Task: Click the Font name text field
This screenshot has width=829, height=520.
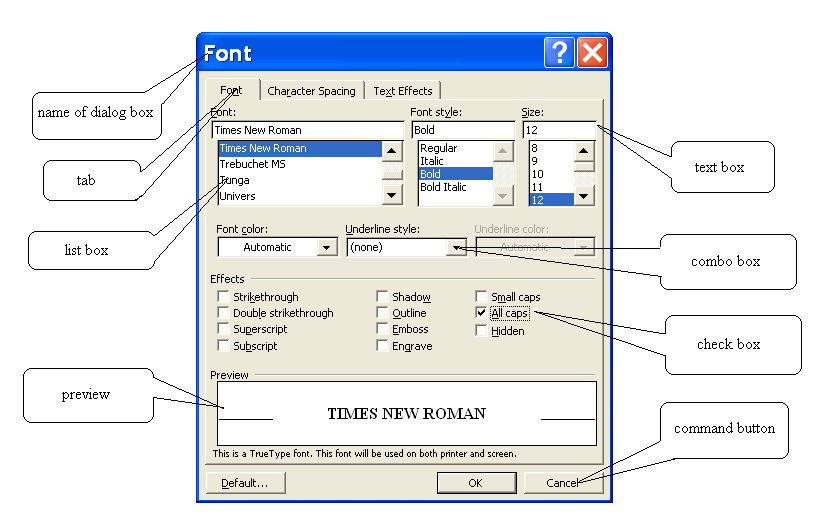Action: pos(308,130)
